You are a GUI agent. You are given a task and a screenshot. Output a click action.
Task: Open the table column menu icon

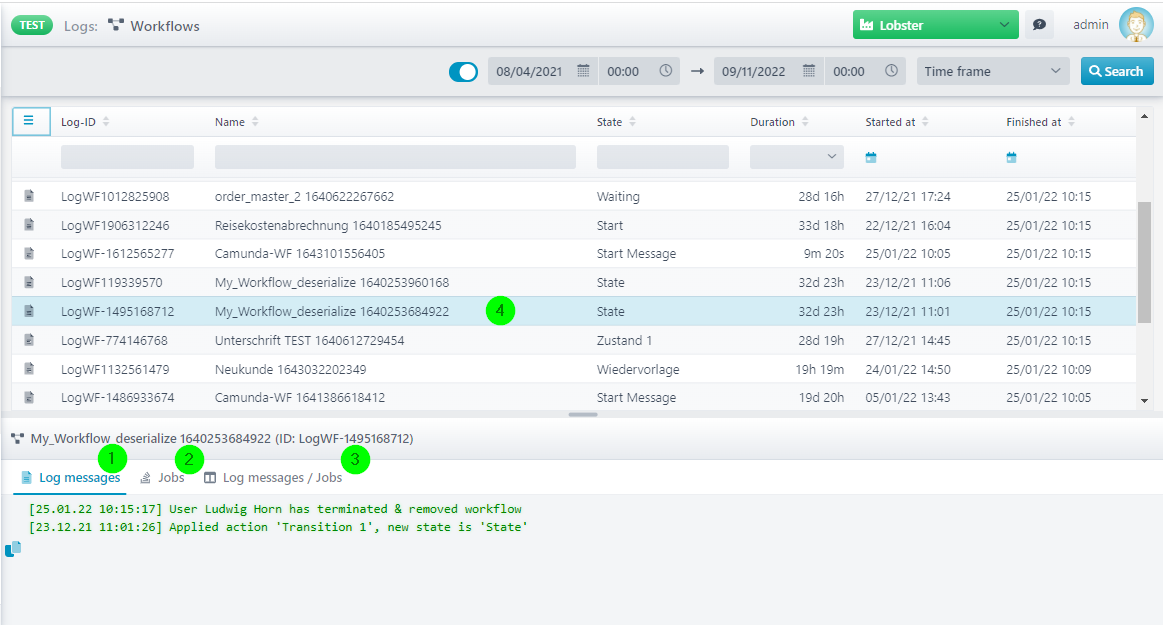click(x=30, y=121)
